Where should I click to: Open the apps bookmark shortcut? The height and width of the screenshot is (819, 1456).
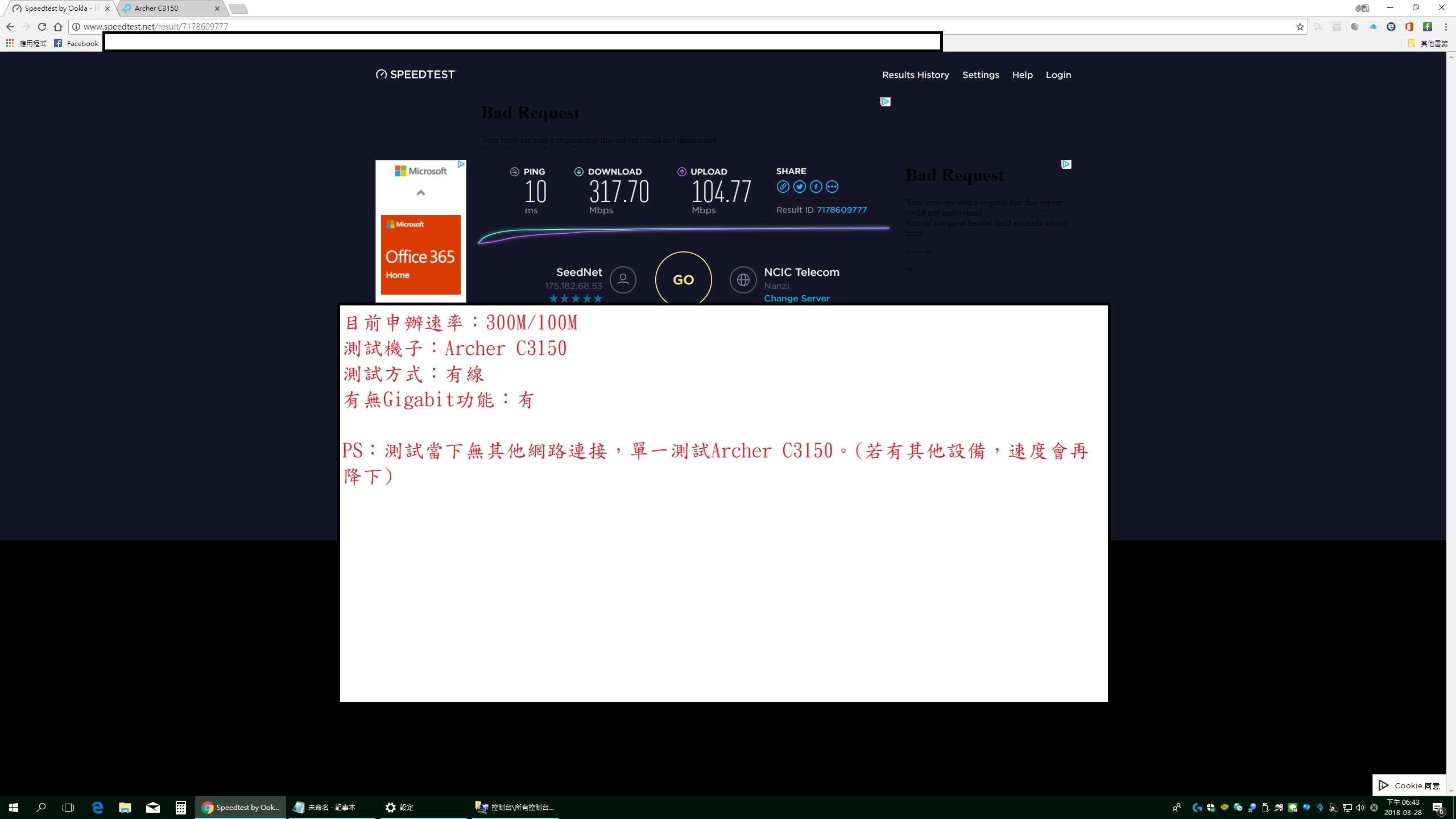click(x=26, y=43)
